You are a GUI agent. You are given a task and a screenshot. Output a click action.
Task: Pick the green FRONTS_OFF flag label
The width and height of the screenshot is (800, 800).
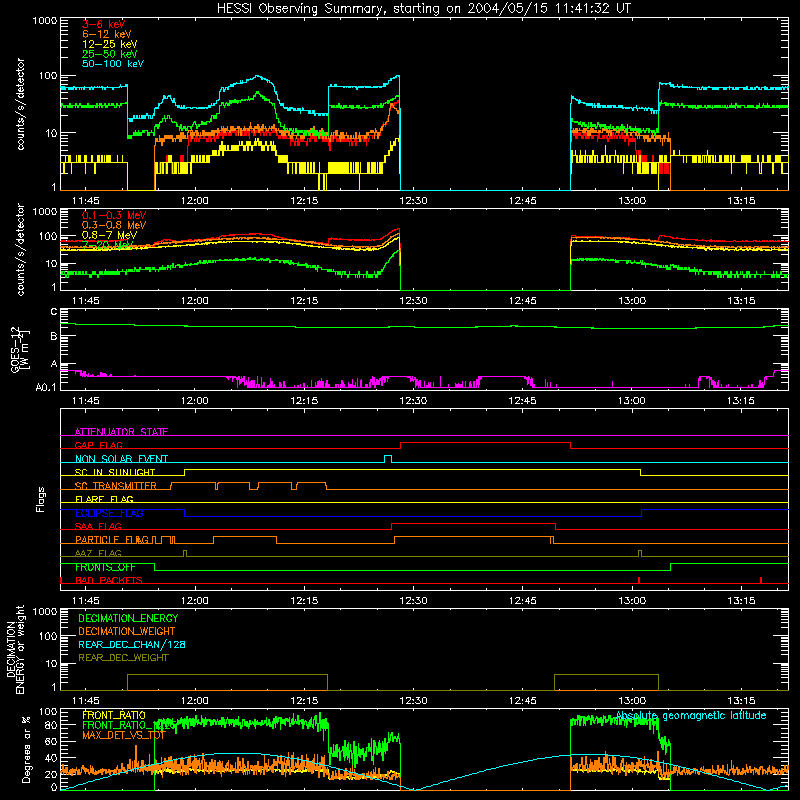tap(105, 567)
